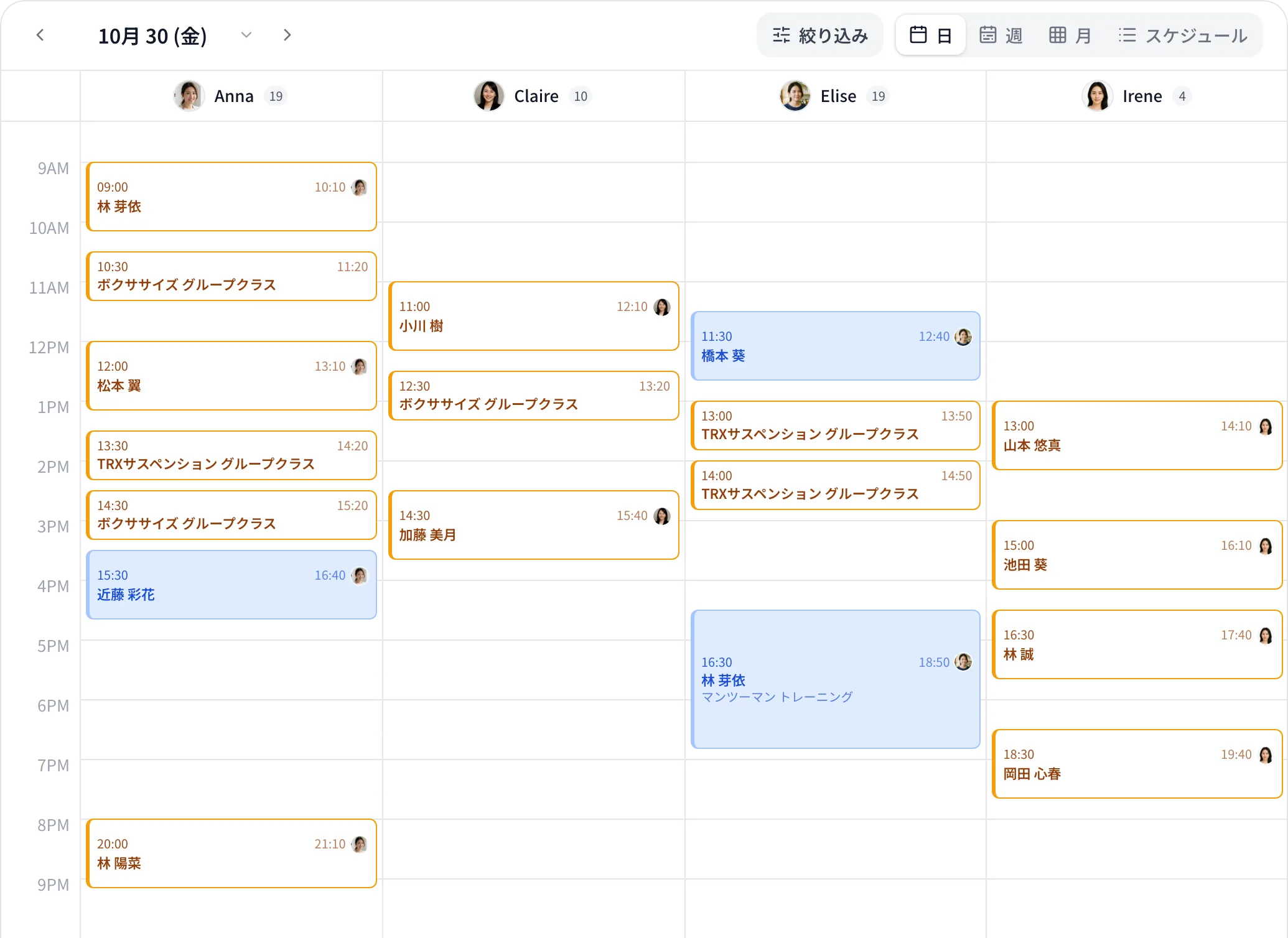This screenshot has height=938, width=1288.
Task: Open Claire's 12:30 ボクササイズ class
Action: [534, 396]
